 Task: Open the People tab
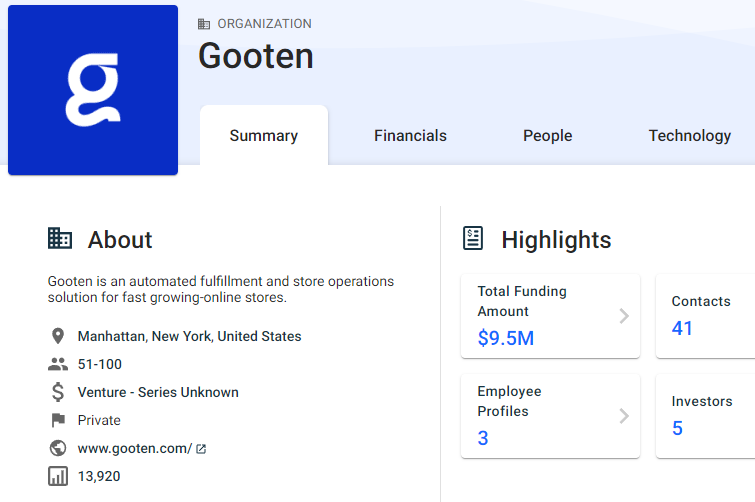[x=547, y=136]
